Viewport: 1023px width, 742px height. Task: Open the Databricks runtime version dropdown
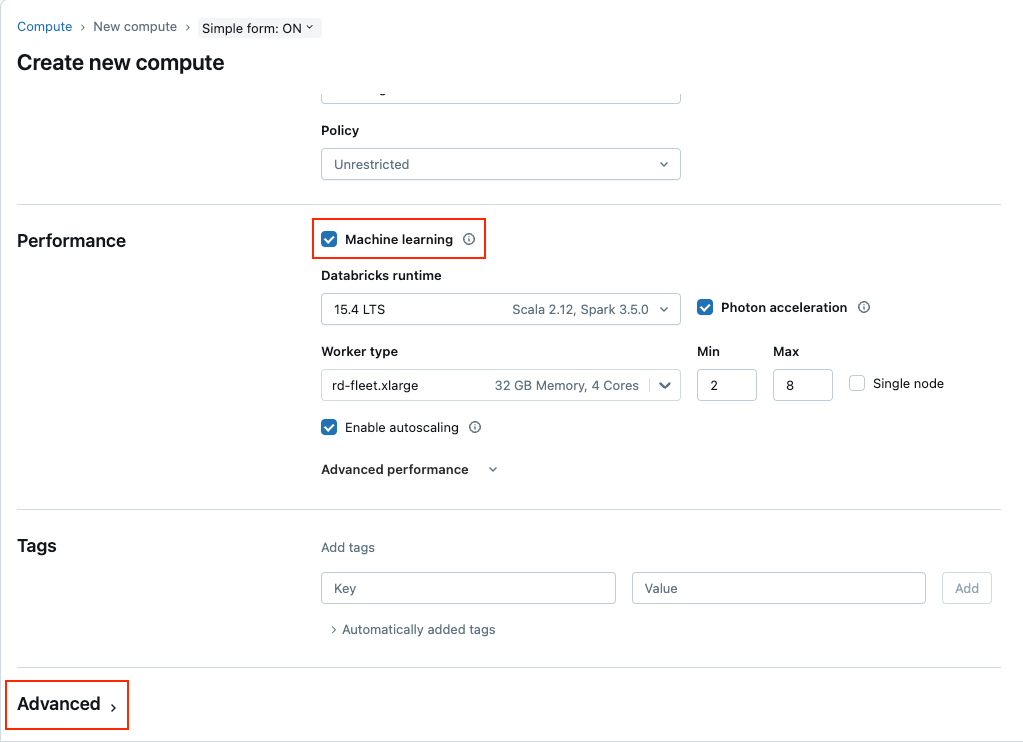point(500,310)
